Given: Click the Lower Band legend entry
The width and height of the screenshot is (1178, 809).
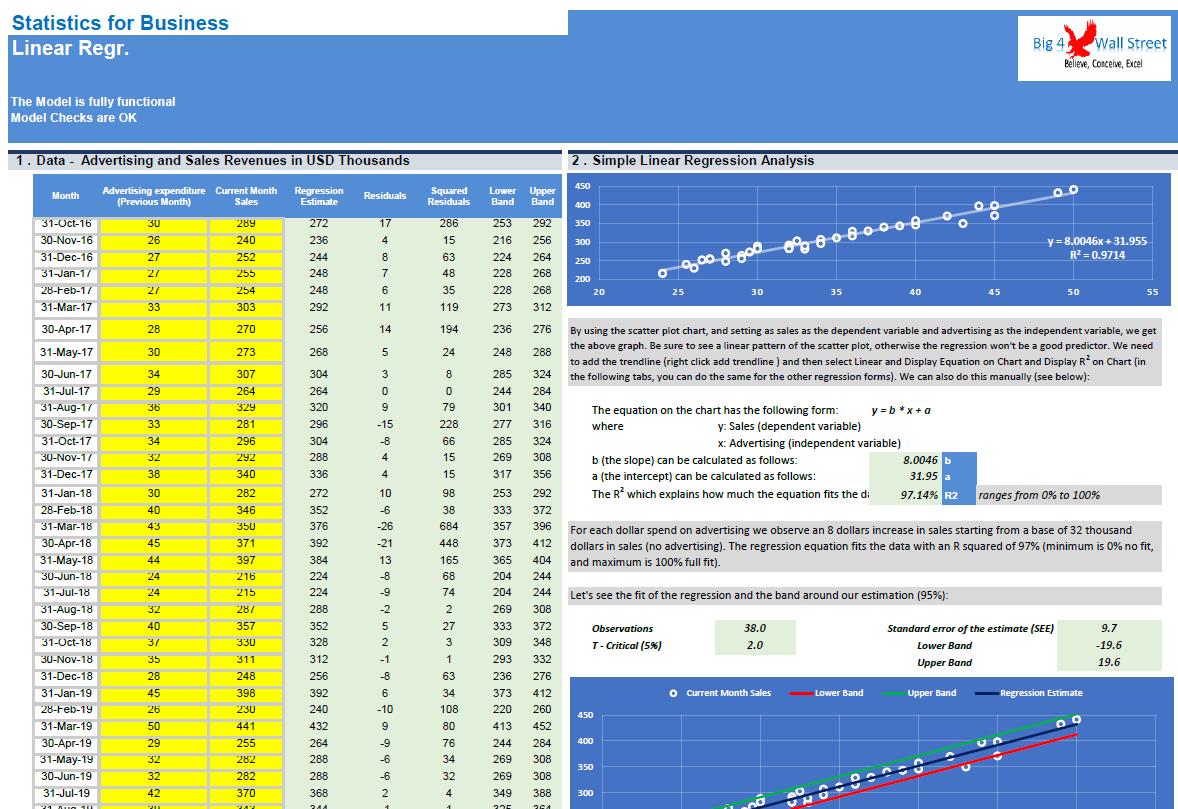Looking at the screenshot, I should 826,693.
